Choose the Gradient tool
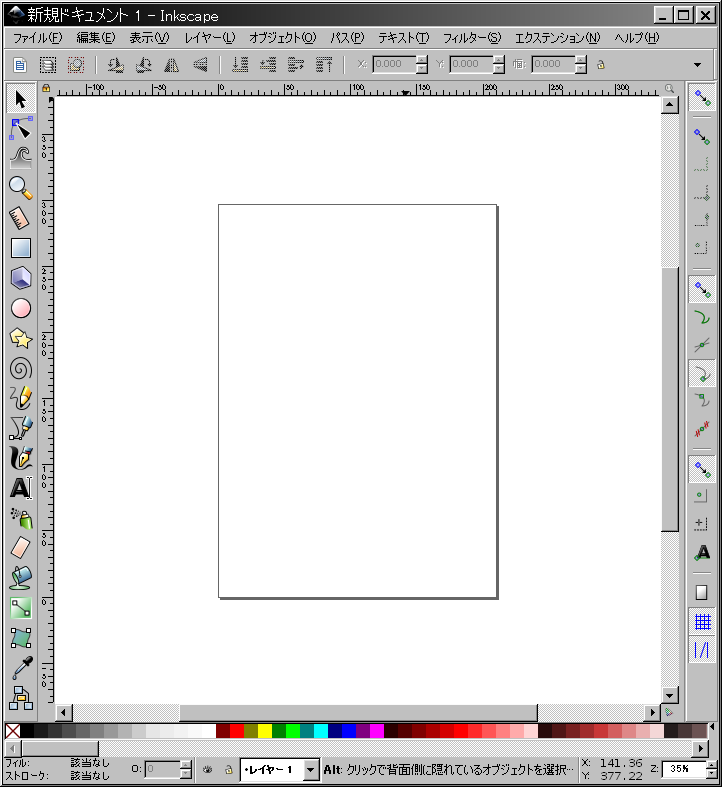Image resolution: width=722 pixels, height=787 pixels. click(21, 608)
